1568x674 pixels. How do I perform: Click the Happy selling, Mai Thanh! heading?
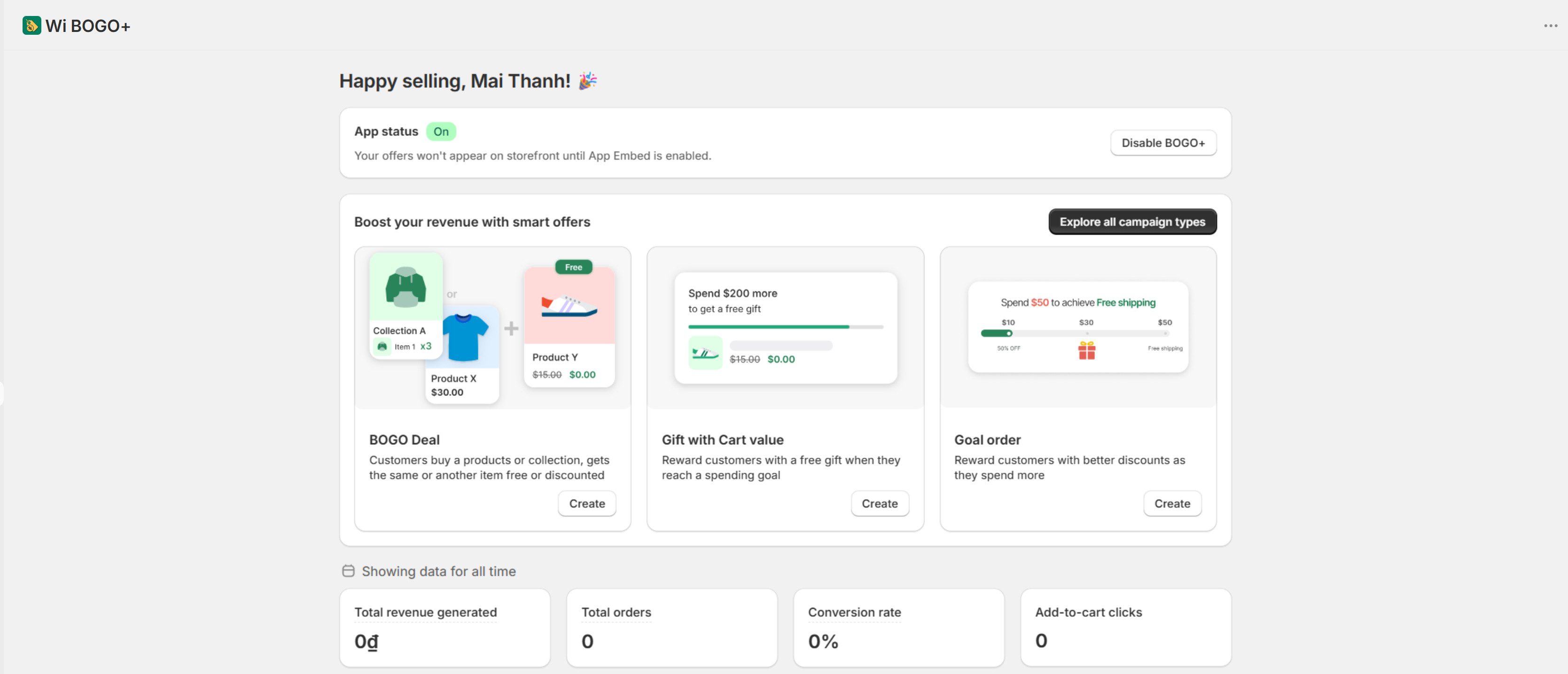455,81
